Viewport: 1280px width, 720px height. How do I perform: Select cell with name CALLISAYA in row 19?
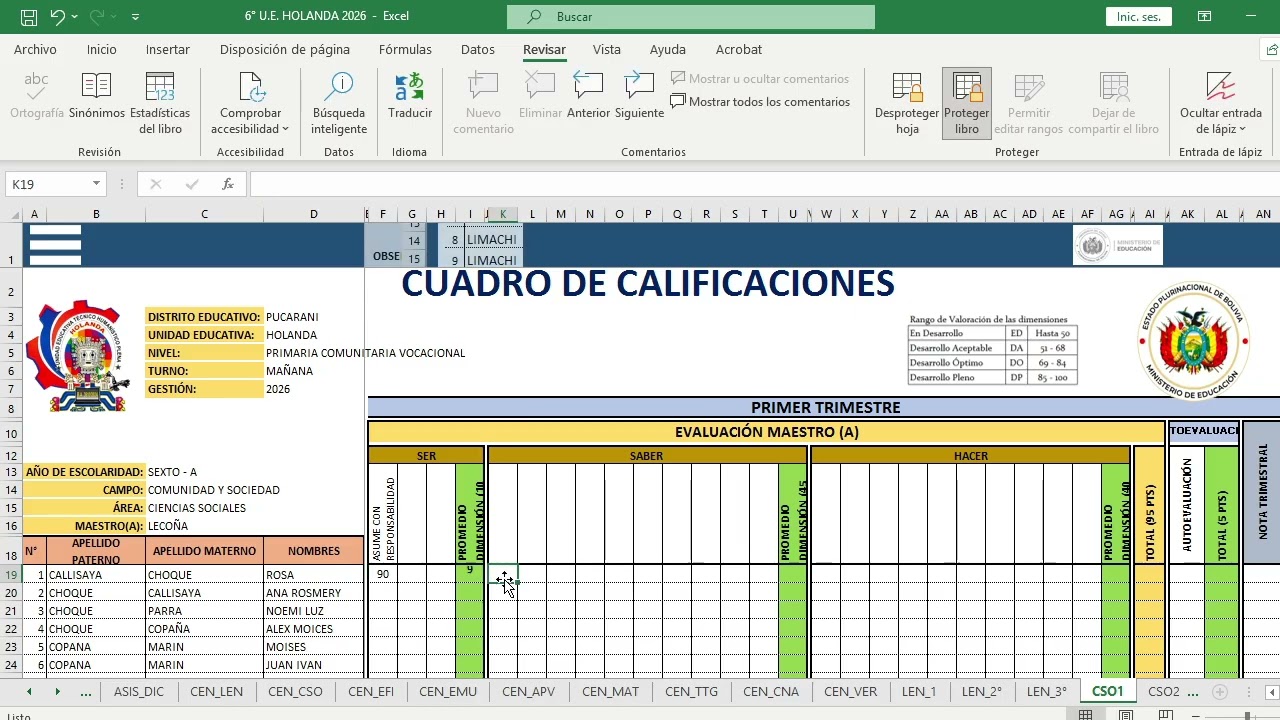pos(96,575)
